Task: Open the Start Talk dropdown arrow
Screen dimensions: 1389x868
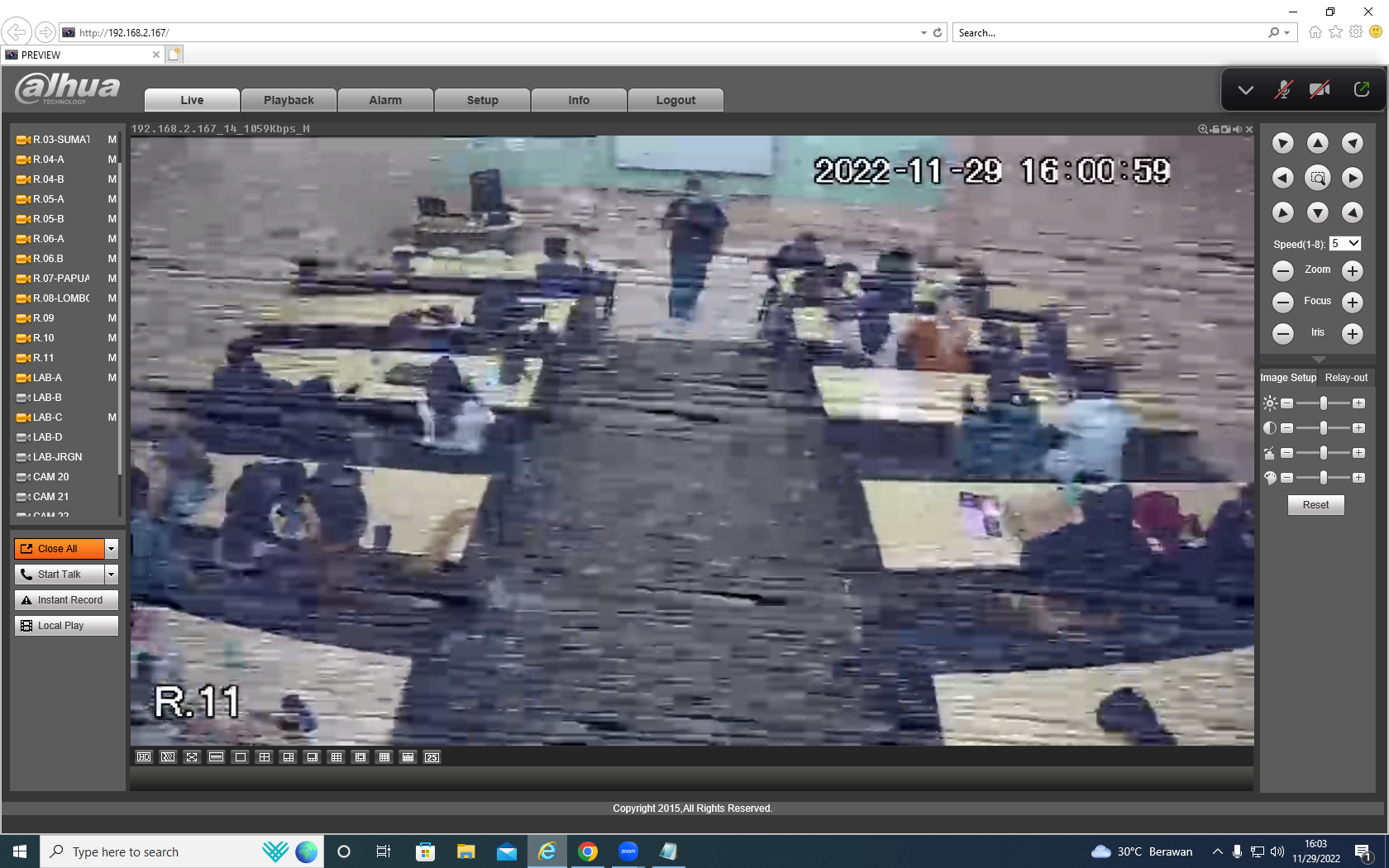Action: 112,575
